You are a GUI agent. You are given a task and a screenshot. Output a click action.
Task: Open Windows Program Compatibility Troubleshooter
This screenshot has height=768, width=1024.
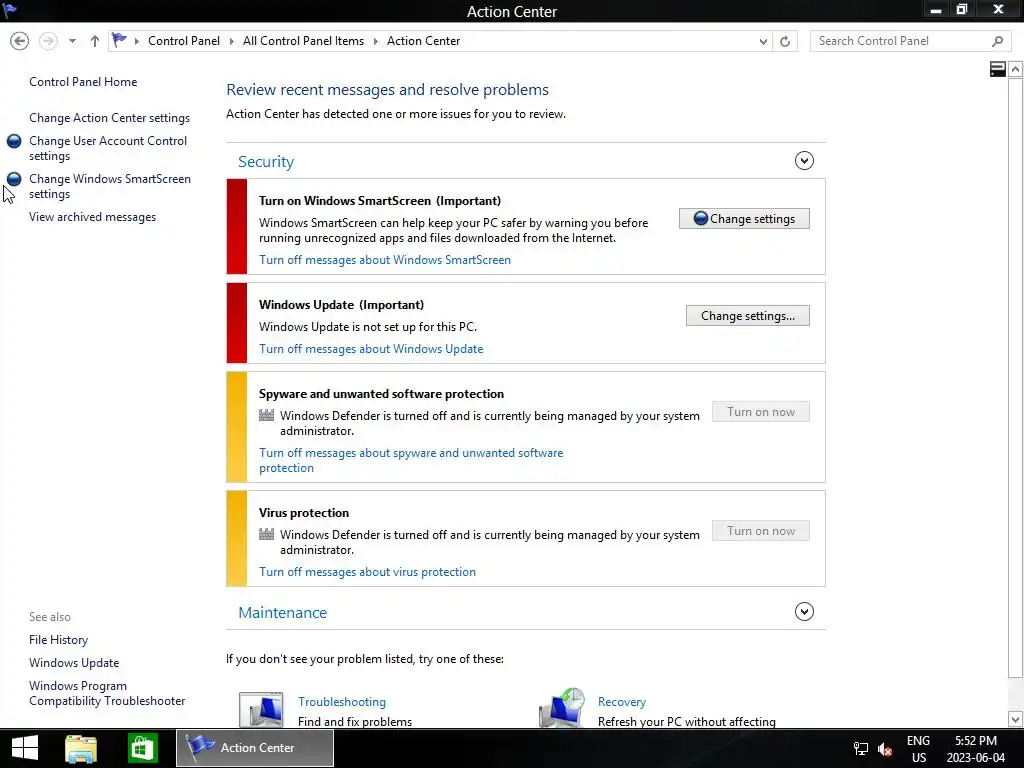pyautogui.click(x=107, y=694)
